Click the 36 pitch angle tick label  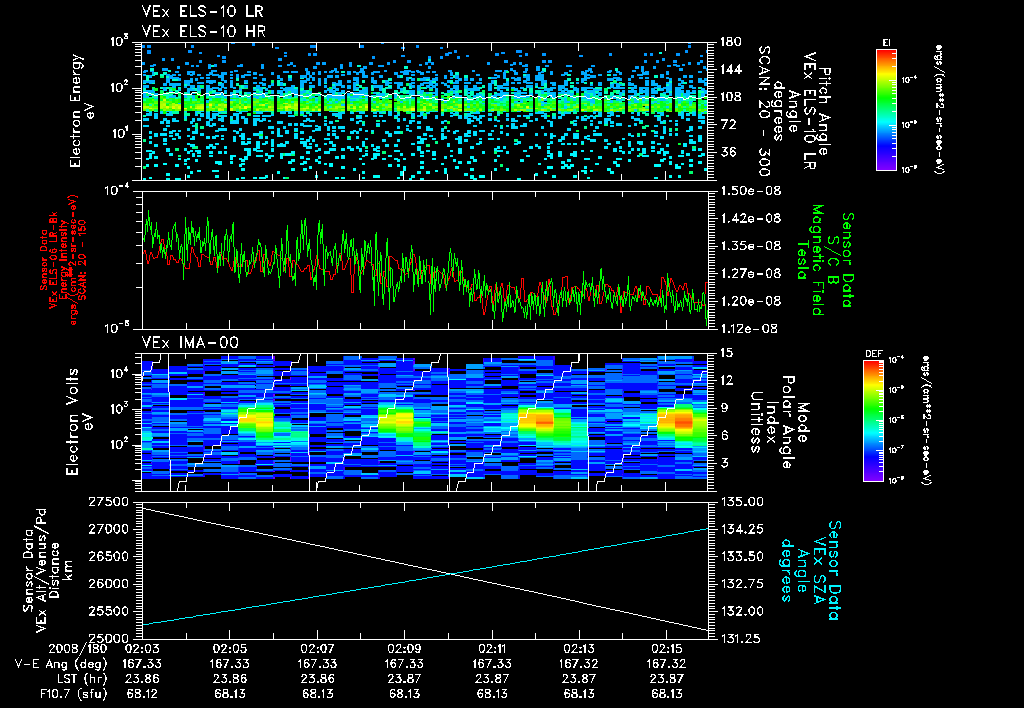(x=728, y=152)
